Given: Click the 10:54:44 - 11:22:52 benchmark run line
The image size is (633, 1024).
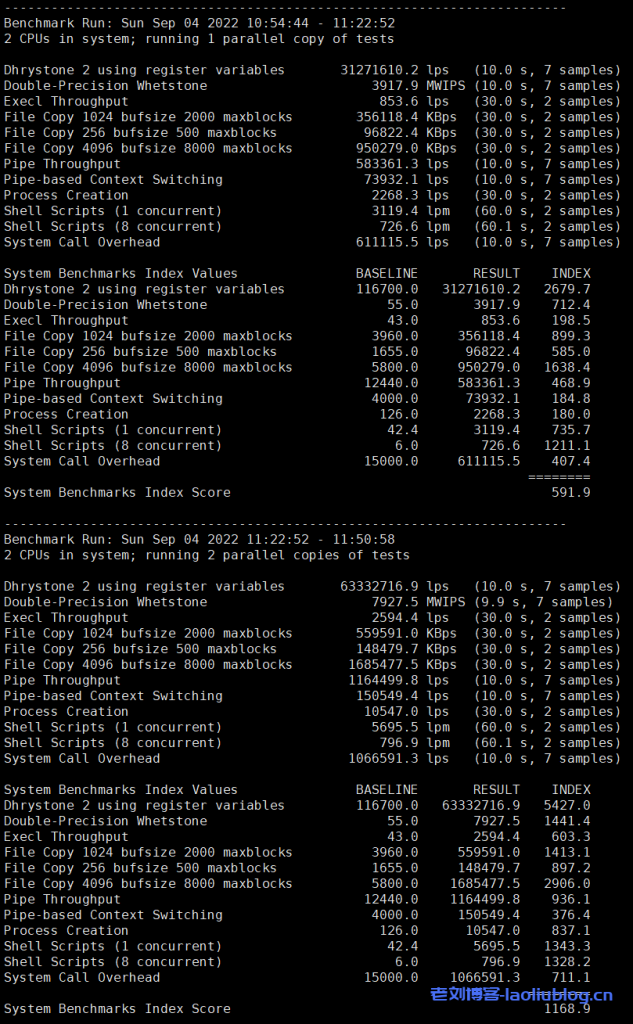Looking at the screenshot, I should point(199,23).
